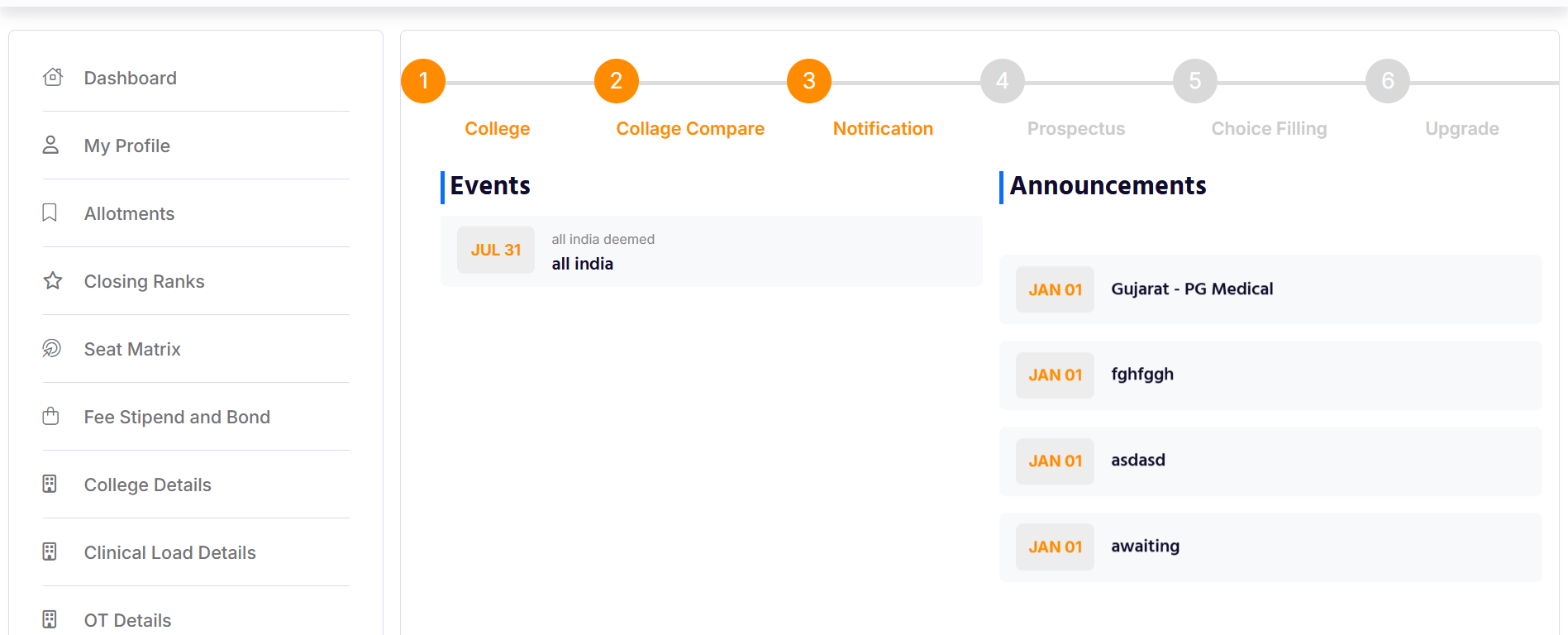Click the Upgrade step circle
The height and width of the screenshot is (635, 1568).
point(1387,80)
